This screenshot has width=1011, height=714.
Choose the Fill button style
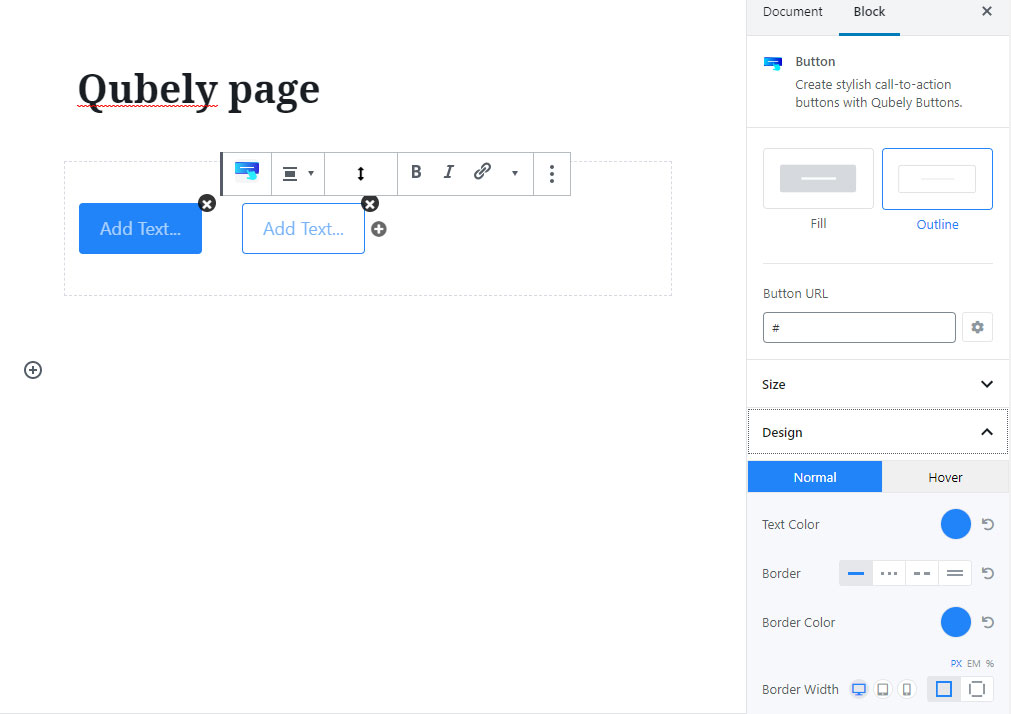[818, 179]
